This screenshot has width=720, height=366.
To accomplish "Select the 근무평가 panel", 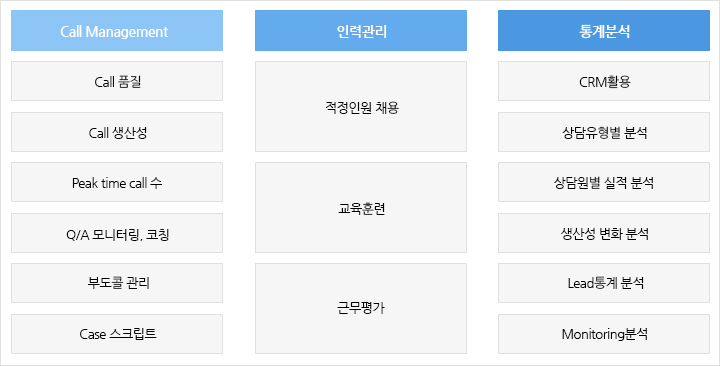I will (x=361, y=309).
